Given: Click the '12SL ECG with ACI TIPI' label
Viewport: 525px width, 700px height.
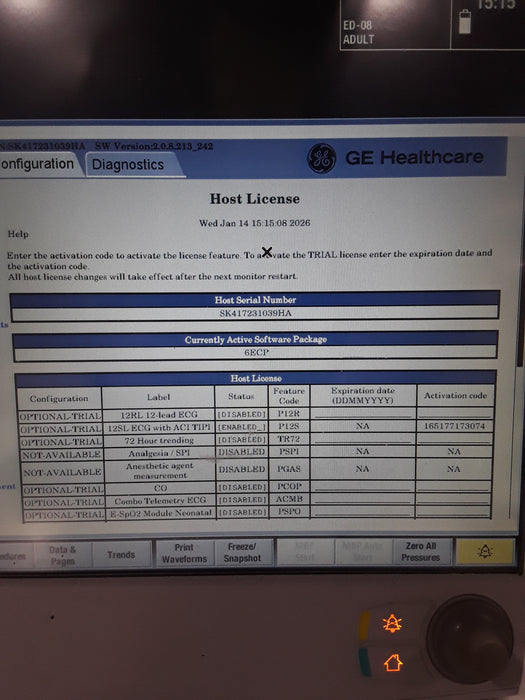Looking at the screenshot, I should tap(159, 427).
